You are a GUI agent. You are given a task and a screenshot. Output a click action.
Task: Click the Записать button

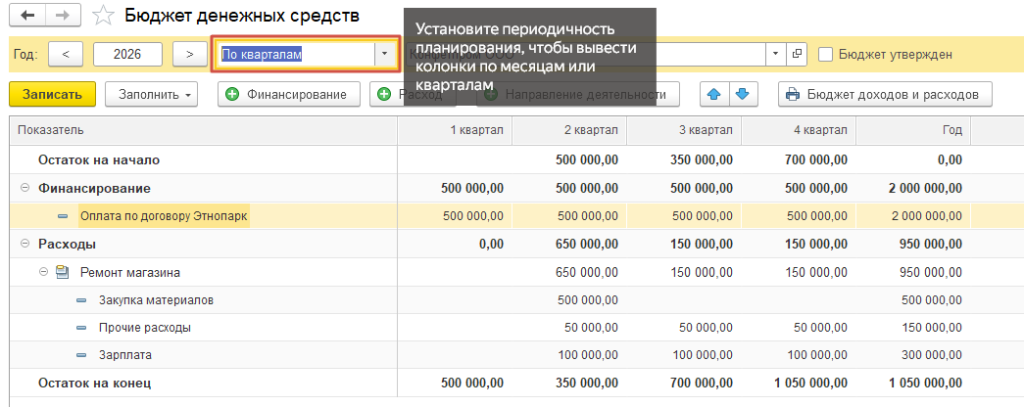(x=52, y=94)
